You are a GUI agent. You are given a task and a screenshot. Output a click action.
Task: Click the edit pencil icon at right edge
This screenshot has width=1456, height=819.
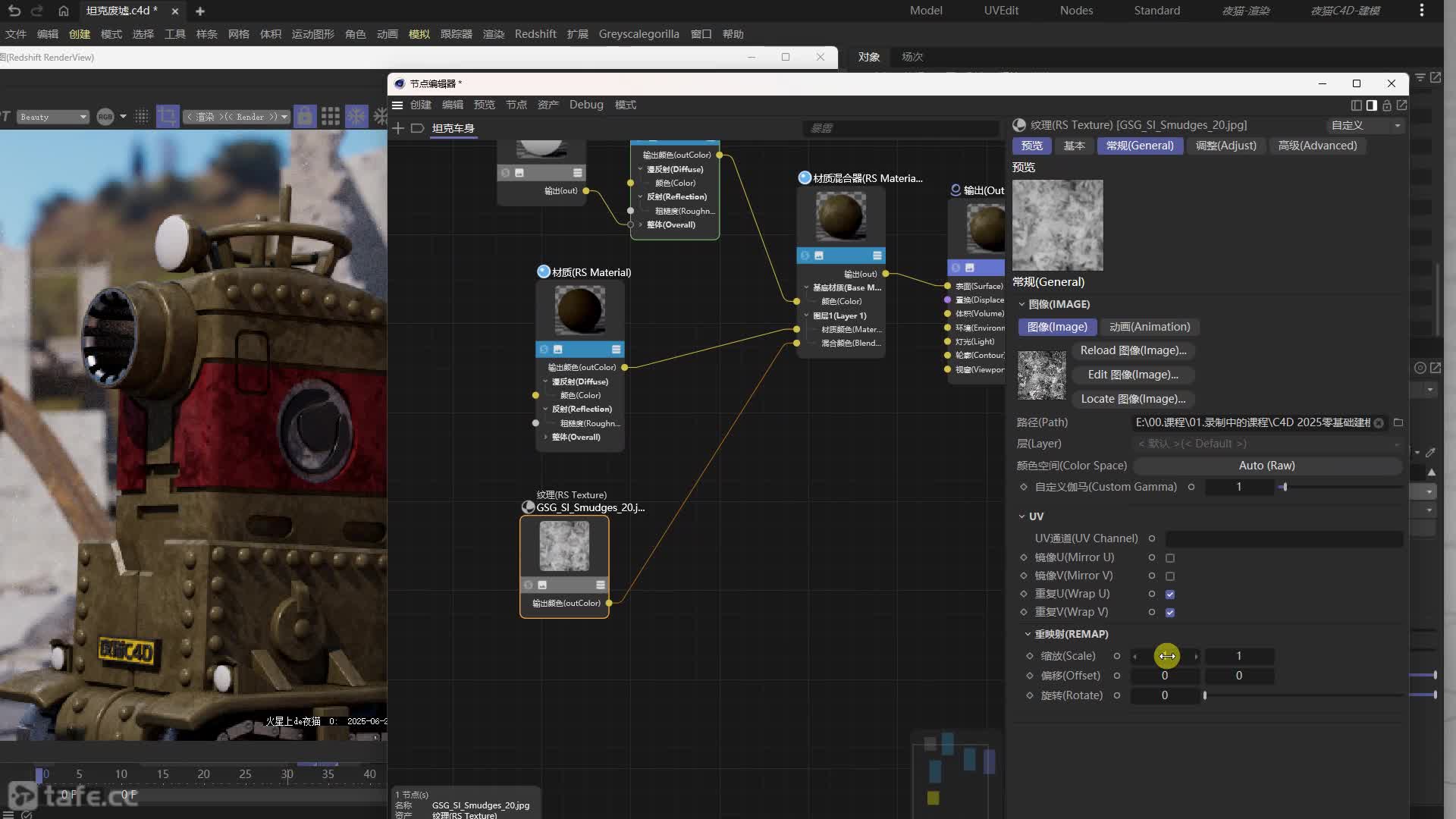coord(1431,453)
